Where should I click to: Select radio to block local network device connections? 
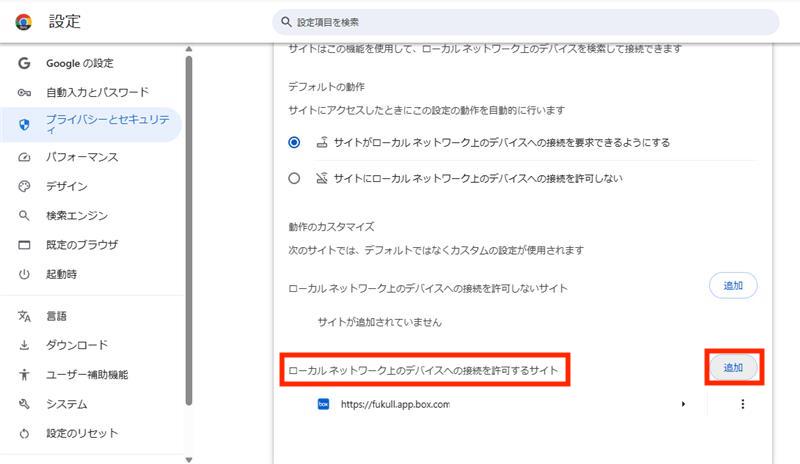point(294,178)
